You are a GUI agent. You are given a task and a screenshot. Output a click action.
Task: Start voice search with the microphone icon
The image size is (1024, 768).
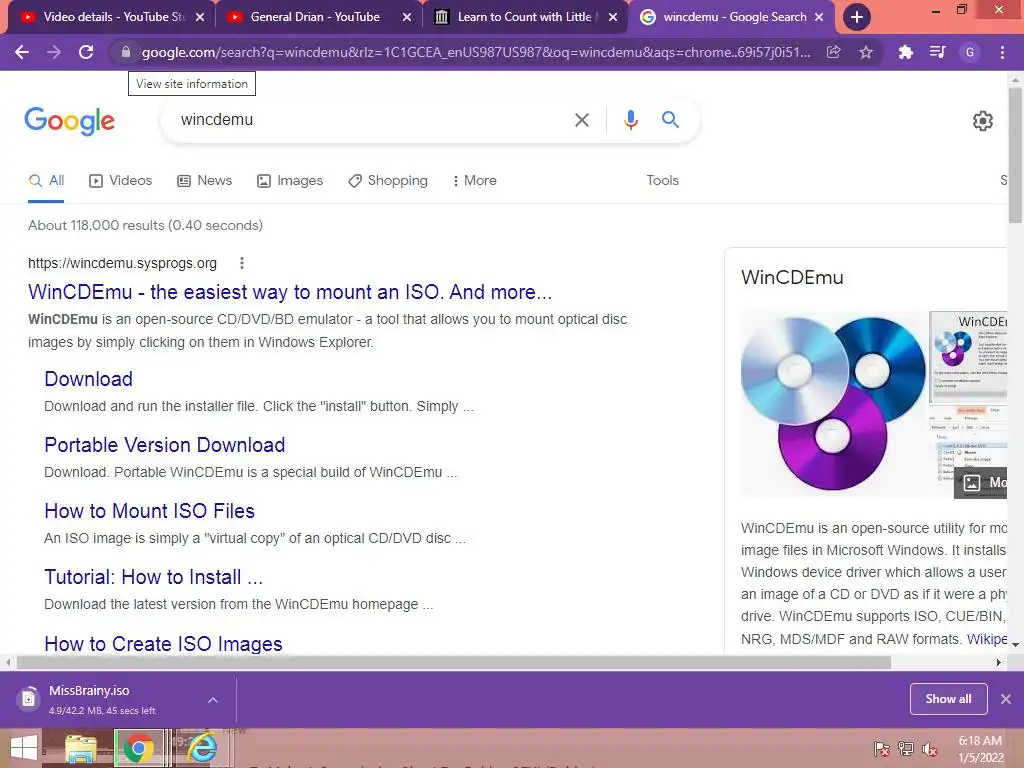(630, 120)
